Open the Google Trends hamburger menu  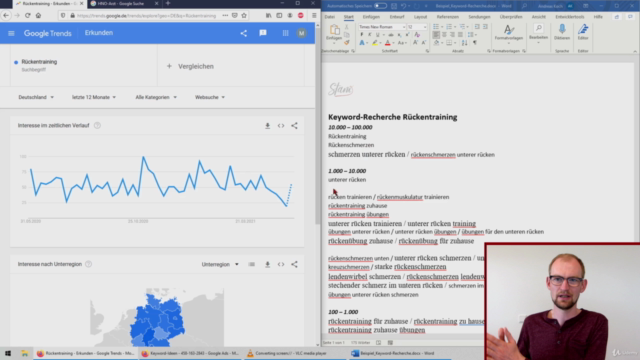(11, 33)
